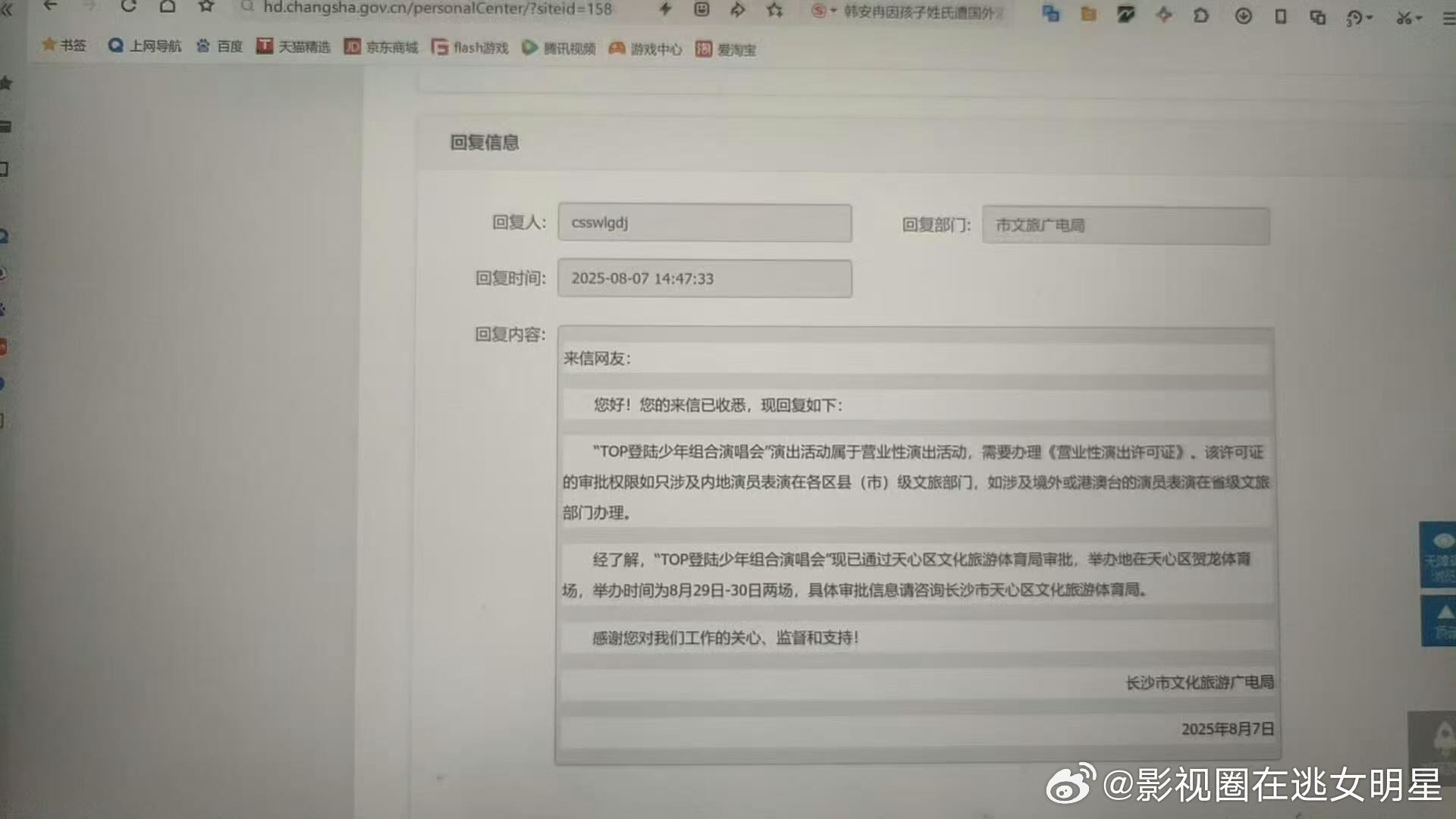The width and height of the screenshot is (1456, 819).
Task: Open the orange folder extension icon
Action: click(1088, 14)
